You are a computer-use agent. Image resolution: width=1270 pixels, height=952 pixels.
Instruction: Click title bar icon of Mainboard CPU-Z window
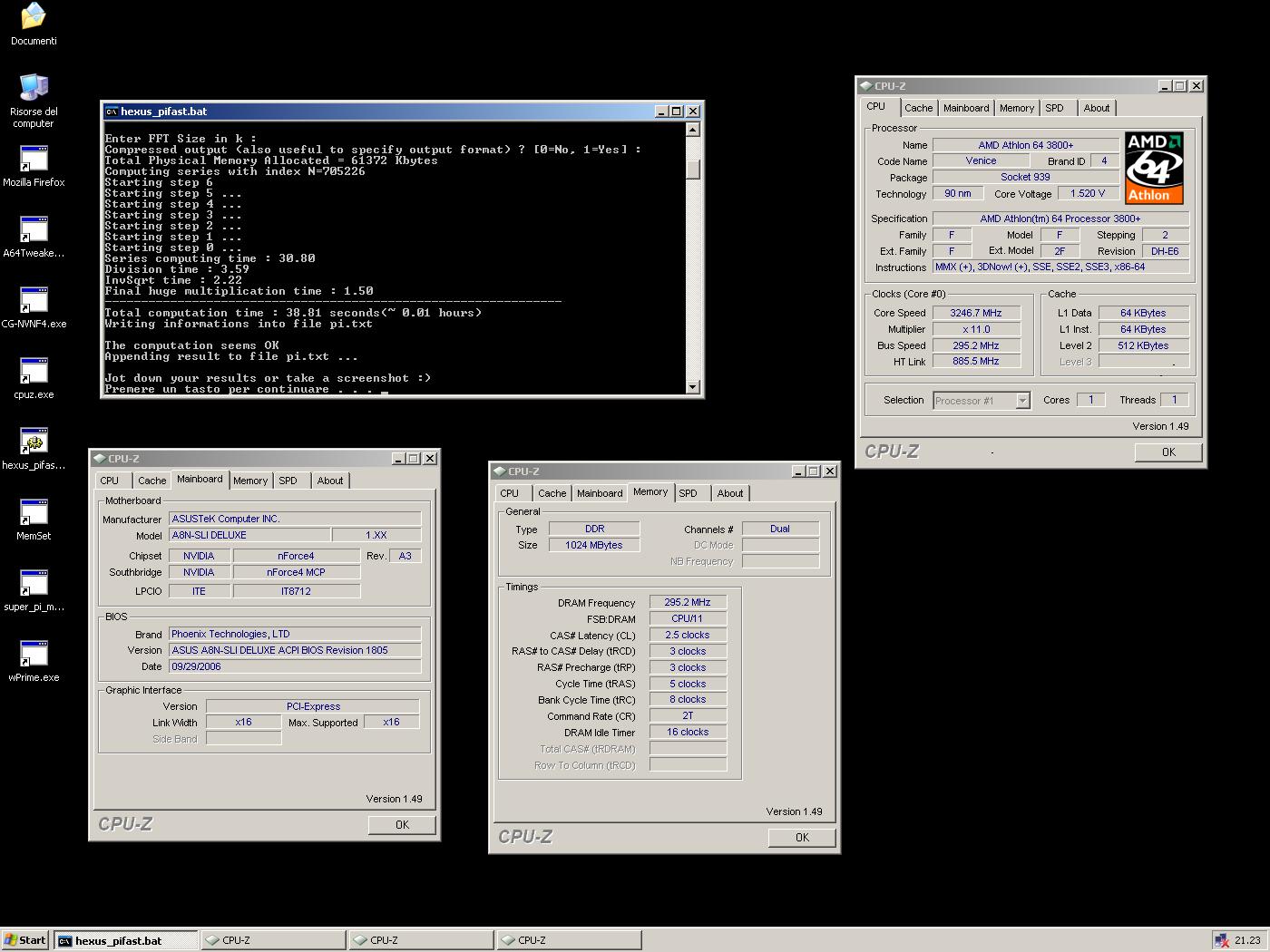(x=99, y=459)
